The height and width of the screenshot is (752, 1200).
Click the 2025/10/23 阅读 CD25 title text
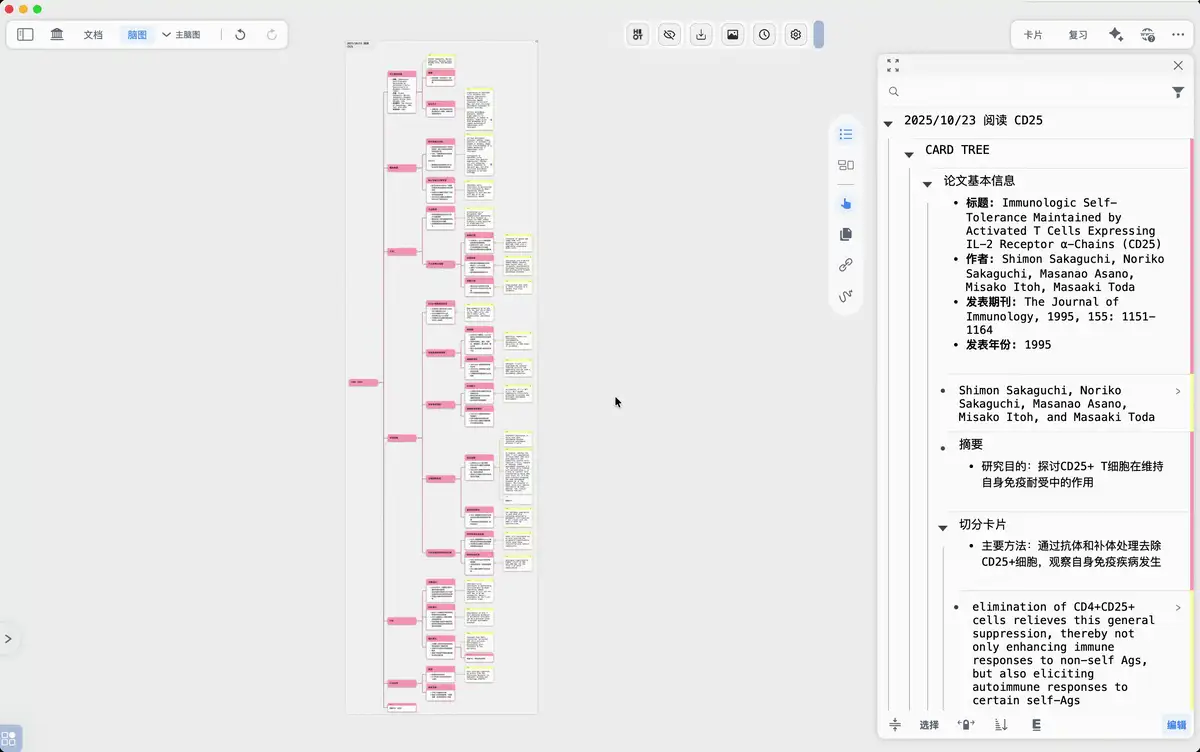(x=973, y=121)
